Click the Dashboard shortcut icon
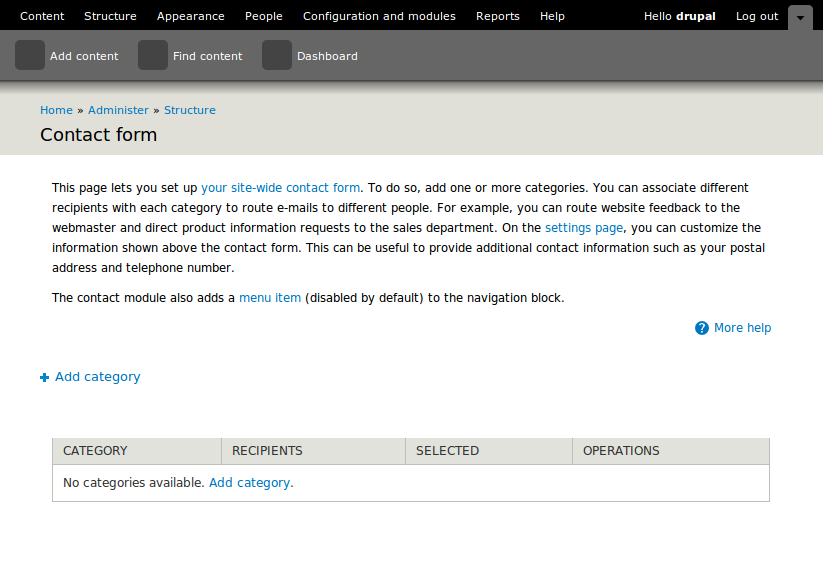Screen dimensions: 823x588 (277, 56)
